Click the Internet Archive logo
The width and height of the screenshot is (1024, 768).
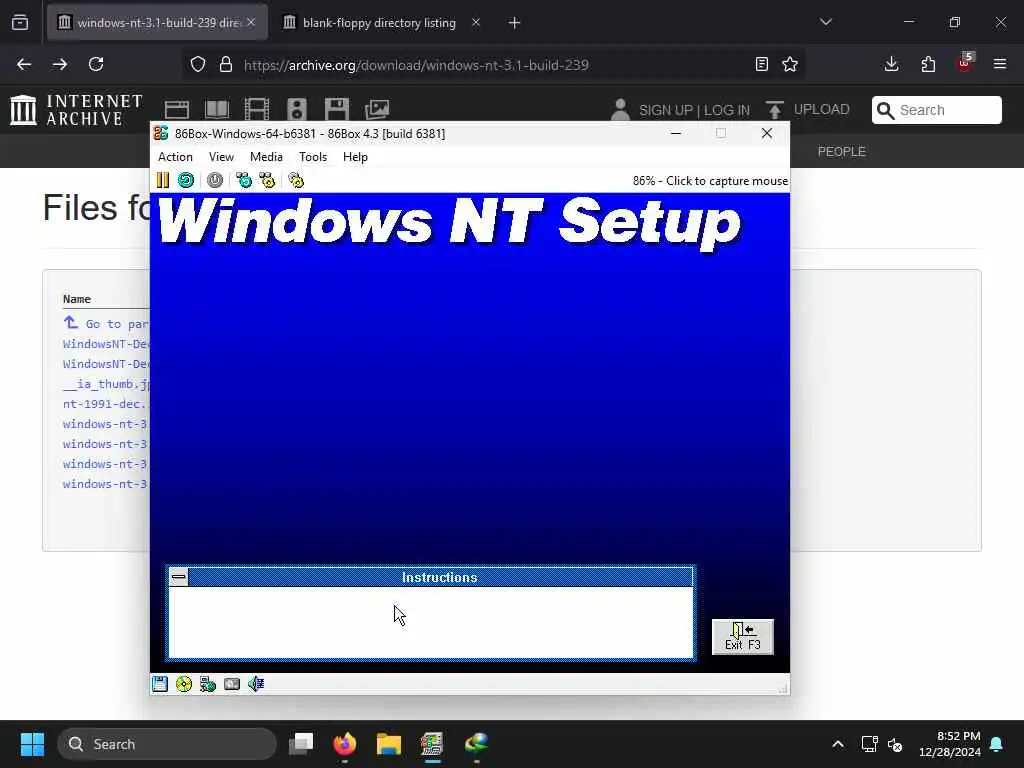(76, 110)
